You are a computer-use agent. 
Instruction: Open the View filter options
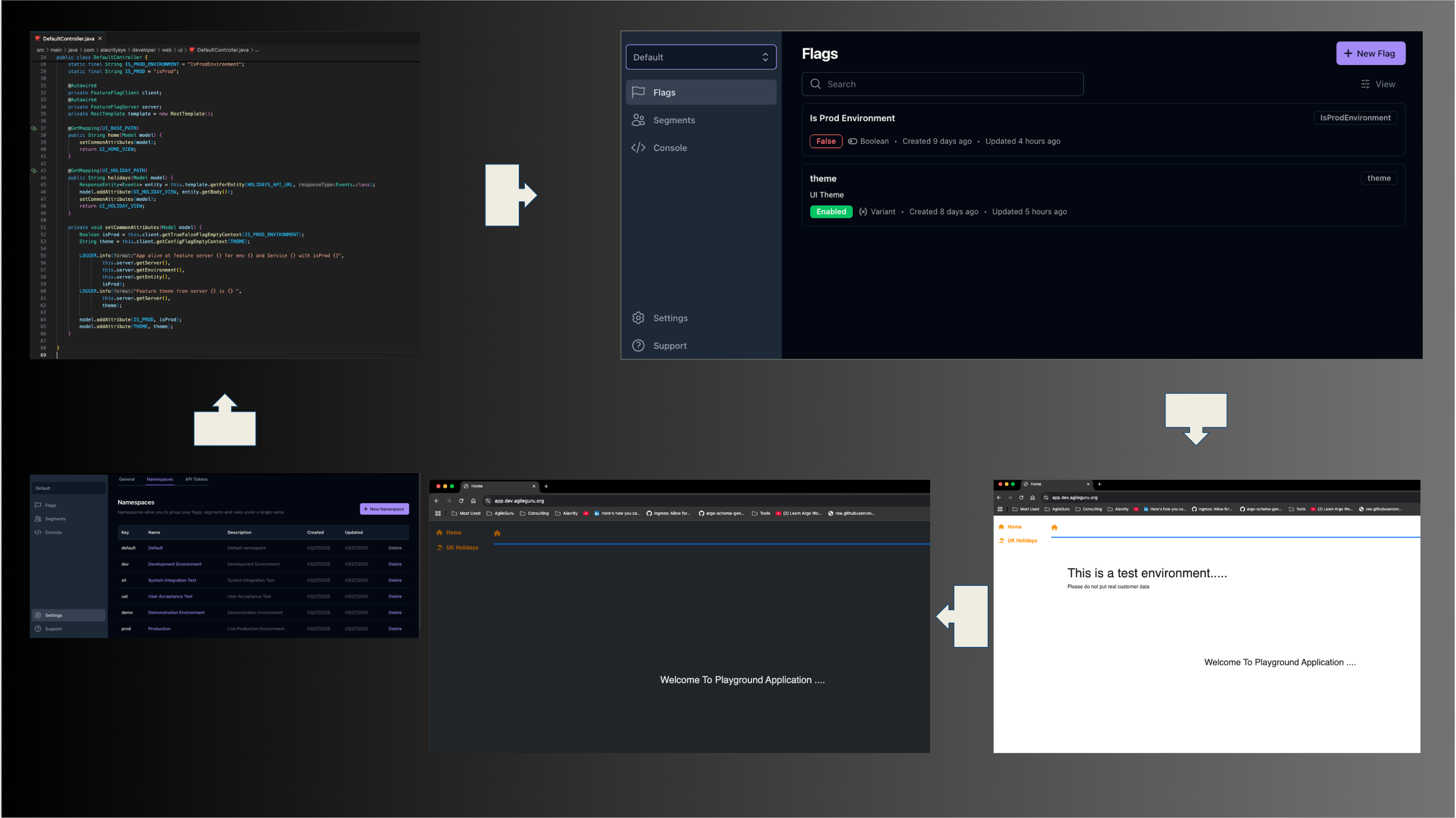pyautogui.click(x=1378, y=84)
